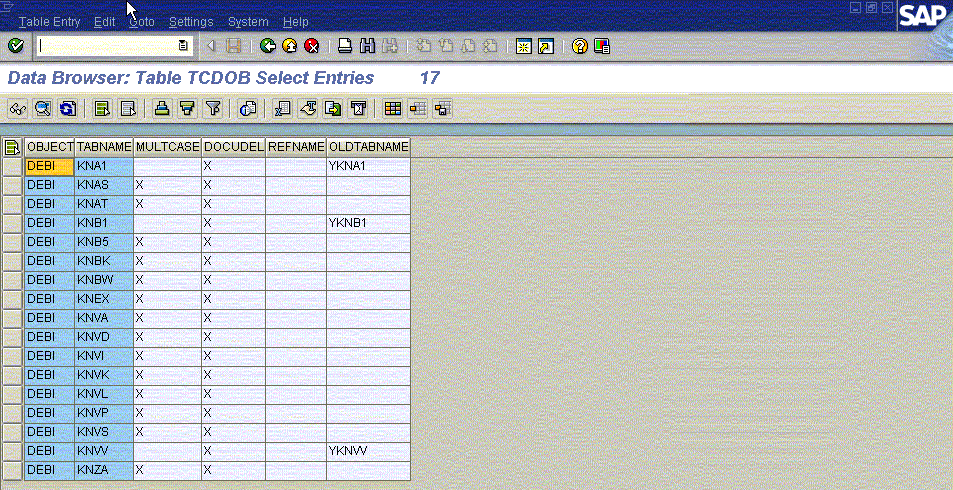Click the Display glasses icon
Screen dimensions: 953x490
click(x=17, y=108)
